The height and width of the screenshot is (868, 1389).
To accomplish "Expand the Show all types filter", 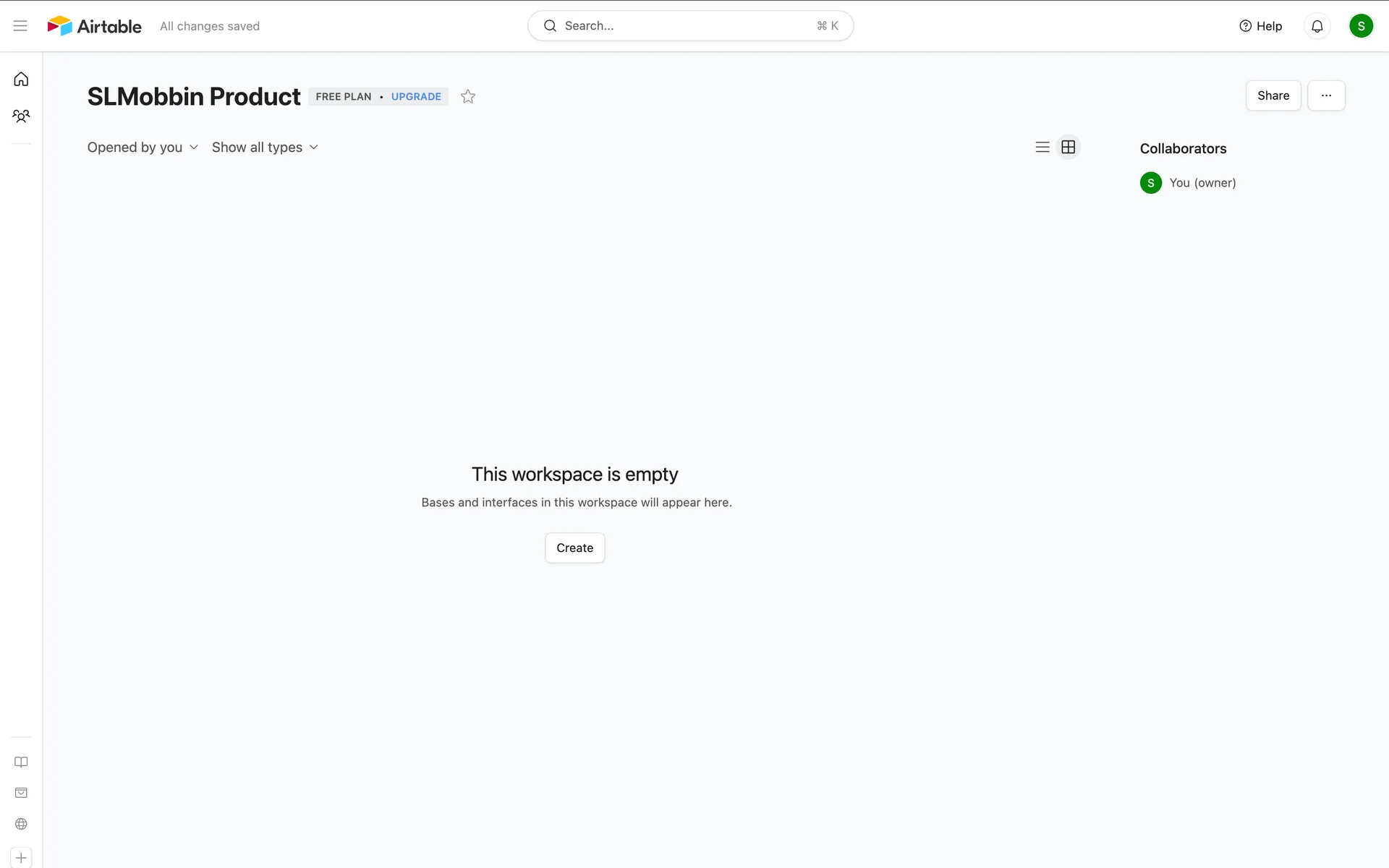I will (x=265, y=148).
